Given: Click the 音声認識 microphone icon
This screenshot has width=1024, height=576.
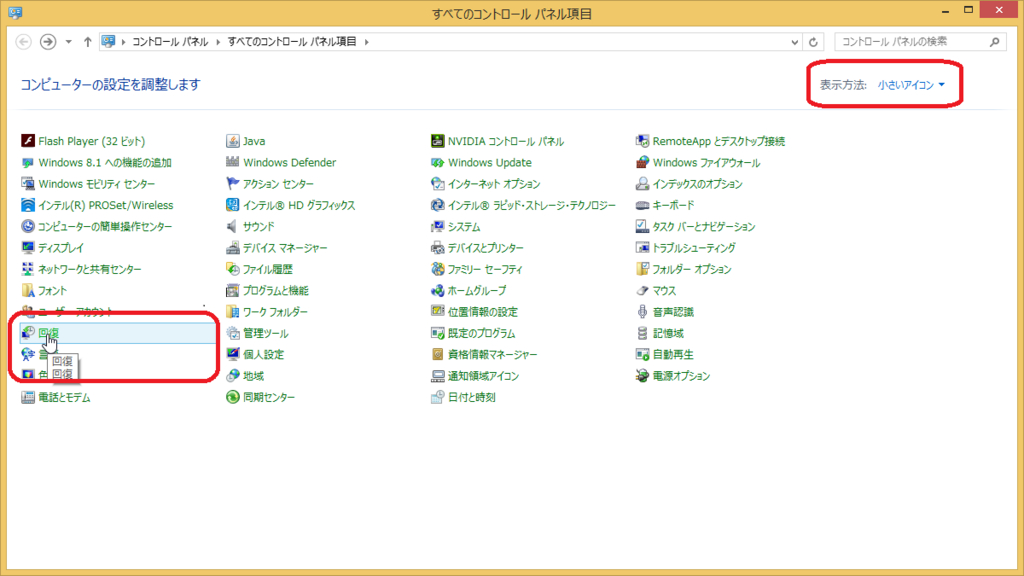Looking at the screenshot, I should (x=643, y=312).
